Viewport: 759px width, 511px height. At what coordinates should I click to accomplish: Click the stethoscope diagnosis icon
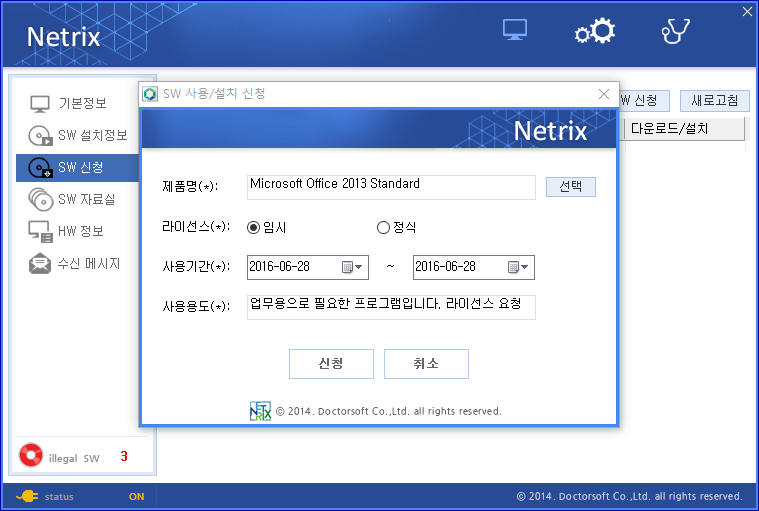[675, 31]
